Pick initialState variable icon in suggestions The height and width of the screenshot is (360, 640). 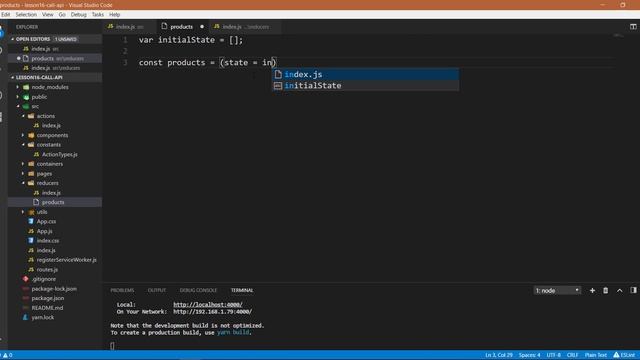click(x=278, y=86)
